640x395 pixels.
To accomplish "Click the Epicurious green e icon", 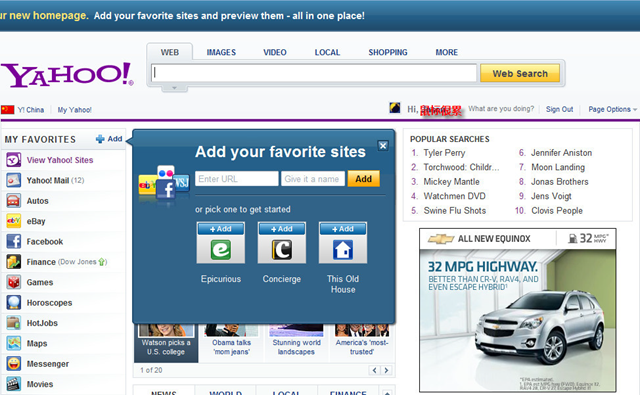I will click(x=221, y=249).
